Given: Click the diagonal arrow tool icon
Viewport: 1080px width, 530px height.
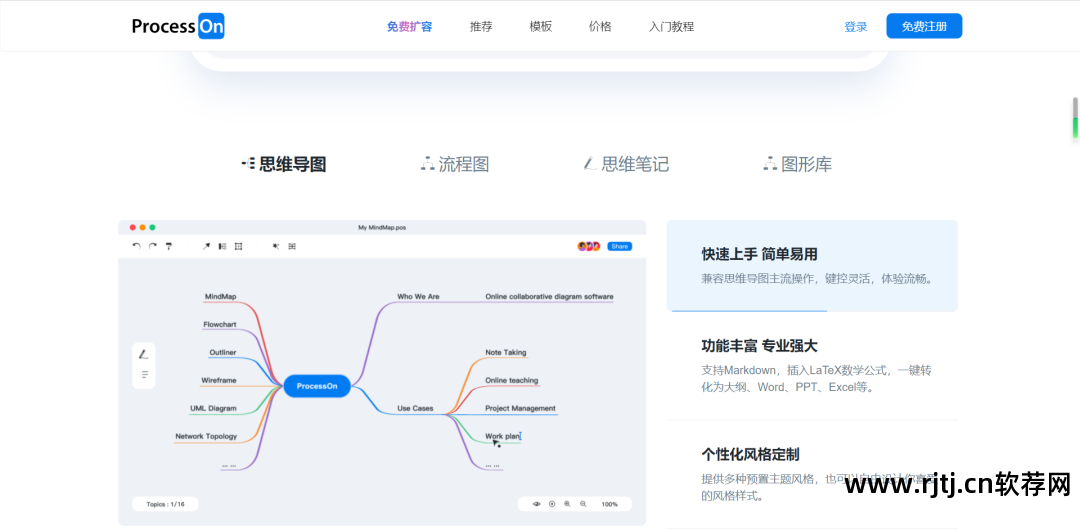Looking at the screenshot, I should click(206, 246).
